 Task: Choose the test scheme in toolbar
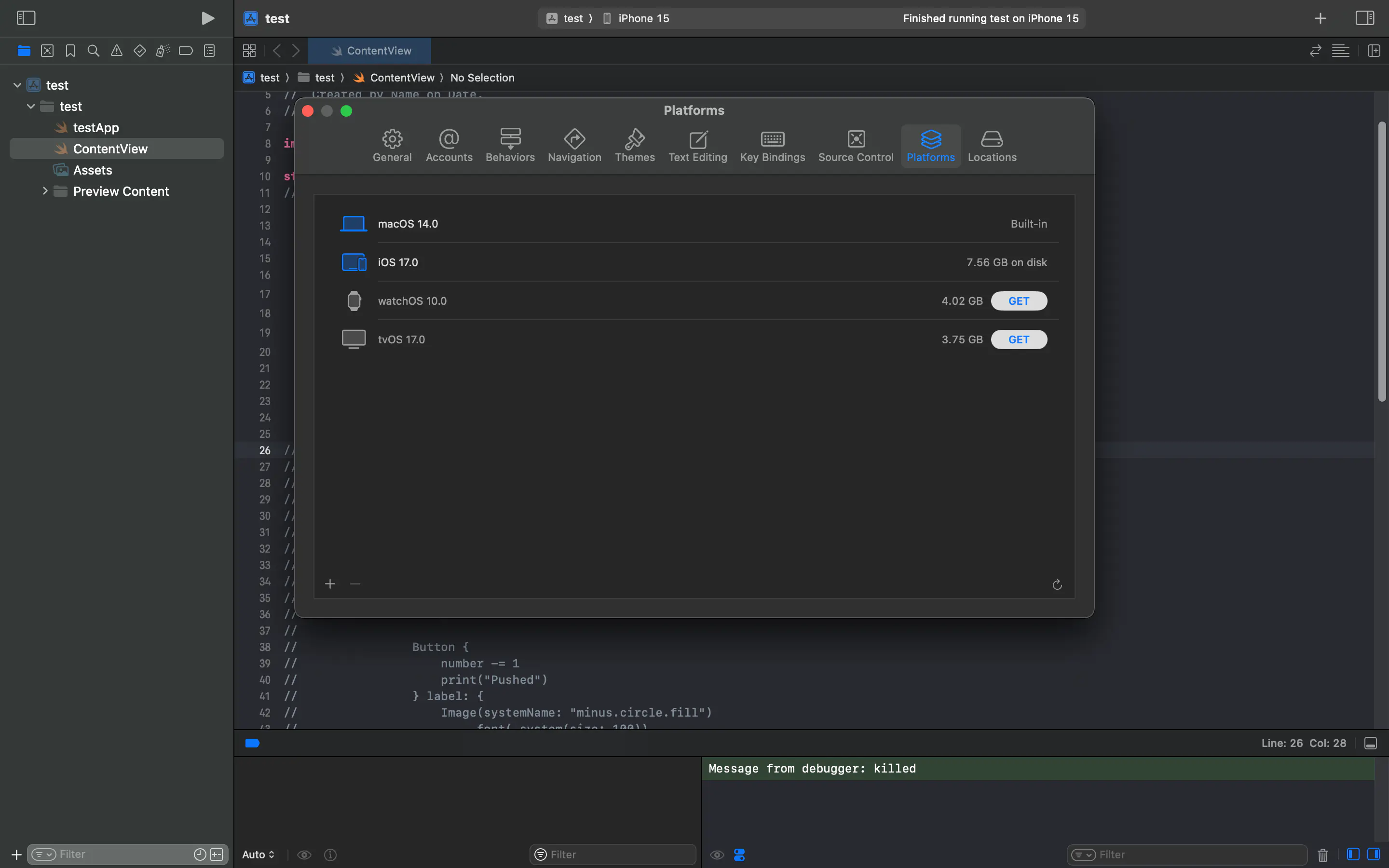coord(565,18)
